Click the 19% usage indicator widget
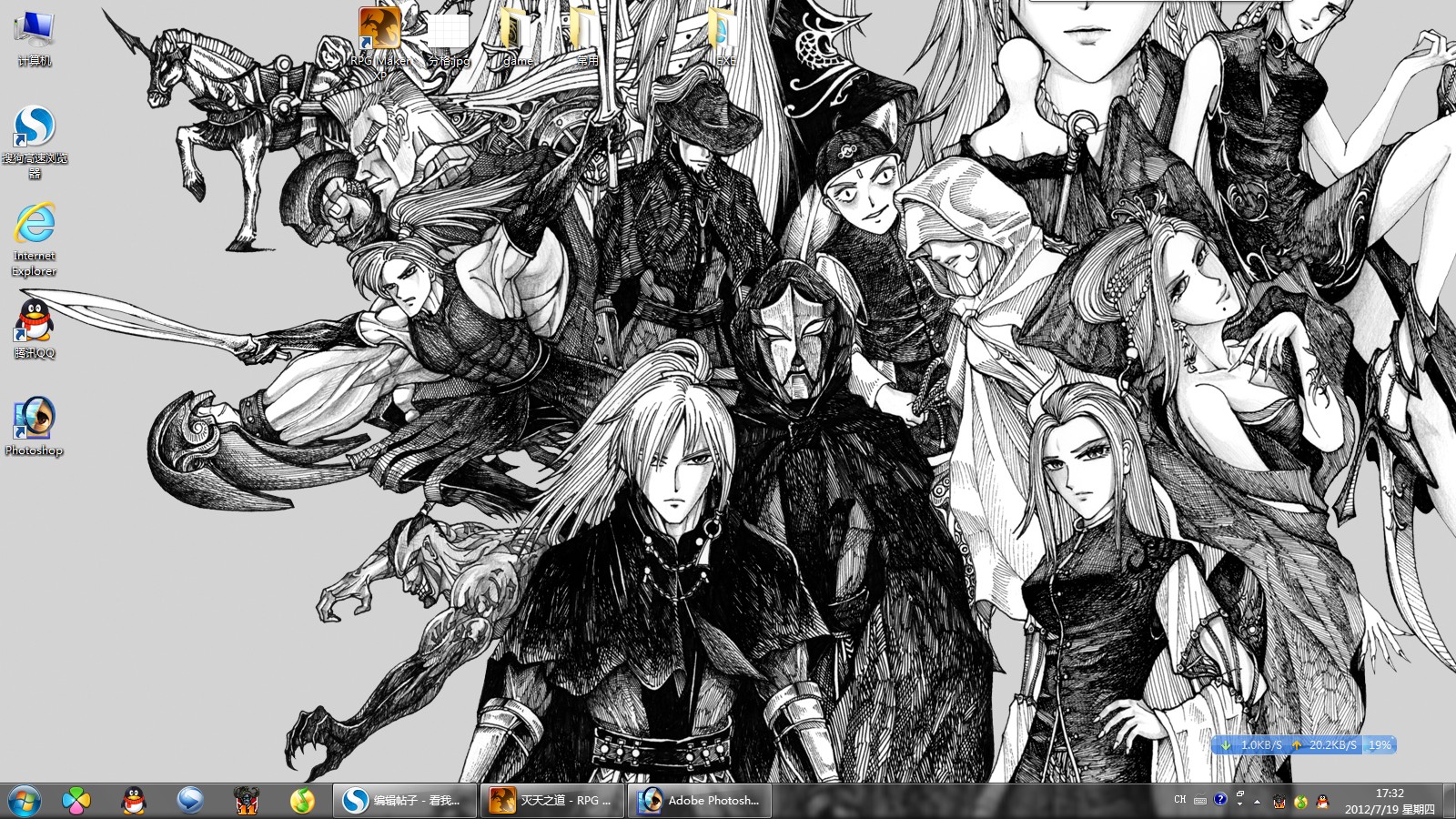This screenshot has width=1456, height=819. coord(1380,744)
